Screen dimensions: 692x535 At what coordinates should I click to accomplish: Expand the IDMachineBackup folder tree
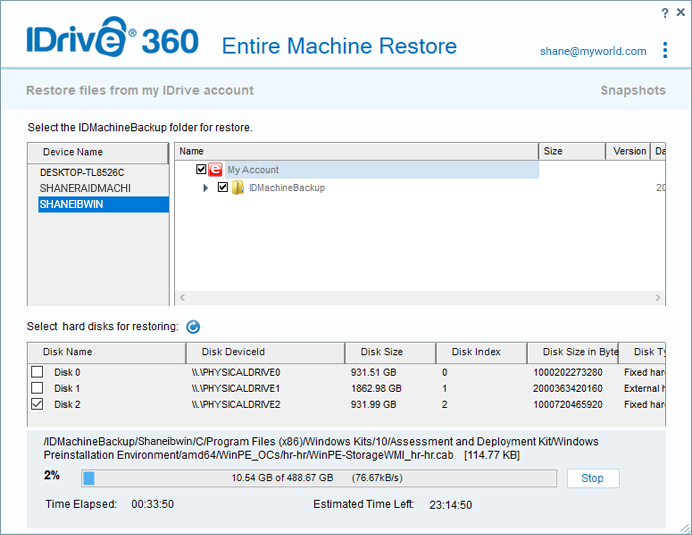click(x=205, y=188)
